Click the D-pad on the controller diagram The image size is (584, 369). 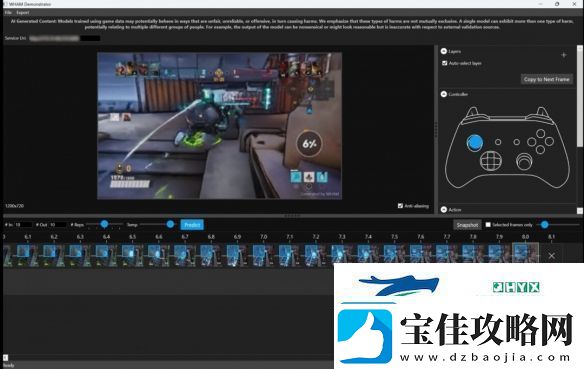point(491,161)
